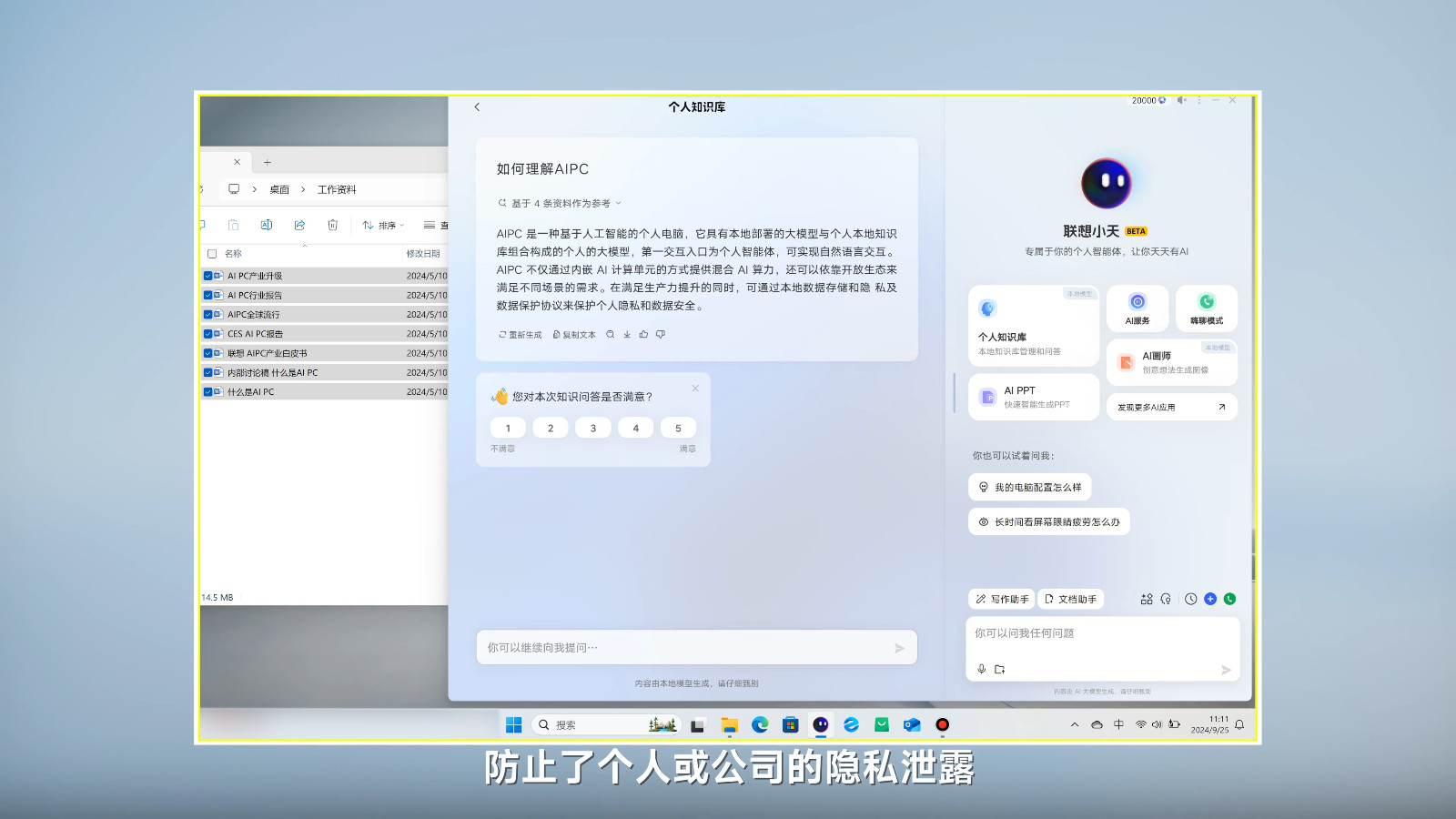Switch to 写作助手 mode
1456x819 pixels.
(x=1002, y=599)
